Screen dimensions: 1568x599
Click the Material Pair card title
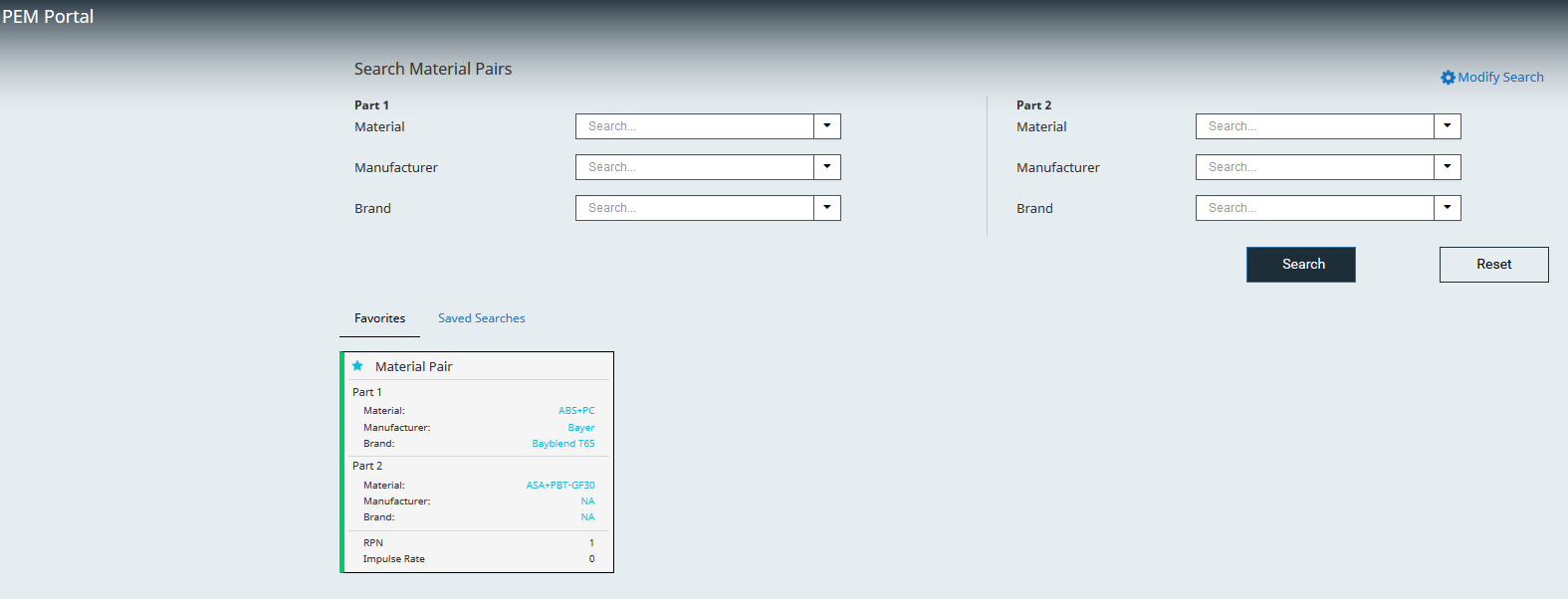[414, 366]
